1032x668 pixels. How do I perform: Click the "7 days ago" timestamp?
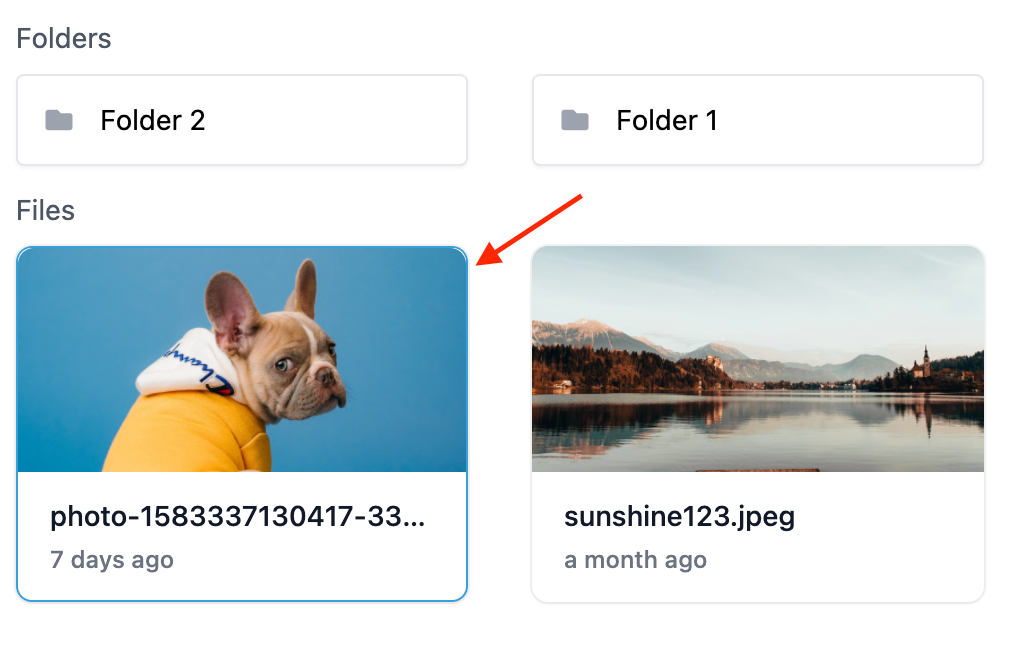[x=112, y=560]
